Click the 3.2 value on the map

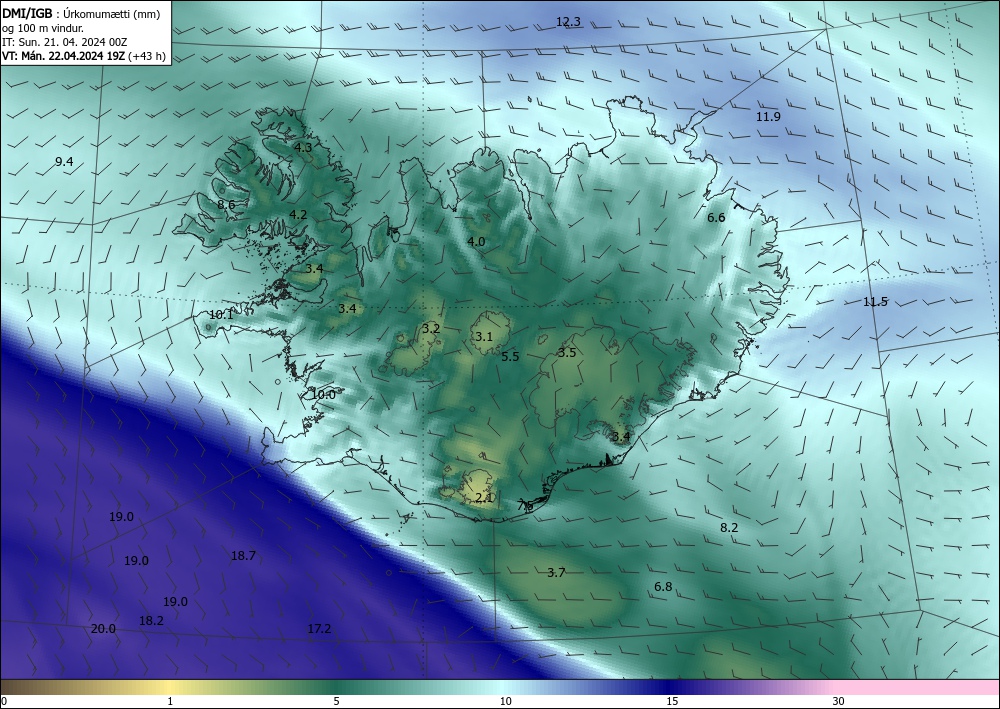(x=431, y=328)
